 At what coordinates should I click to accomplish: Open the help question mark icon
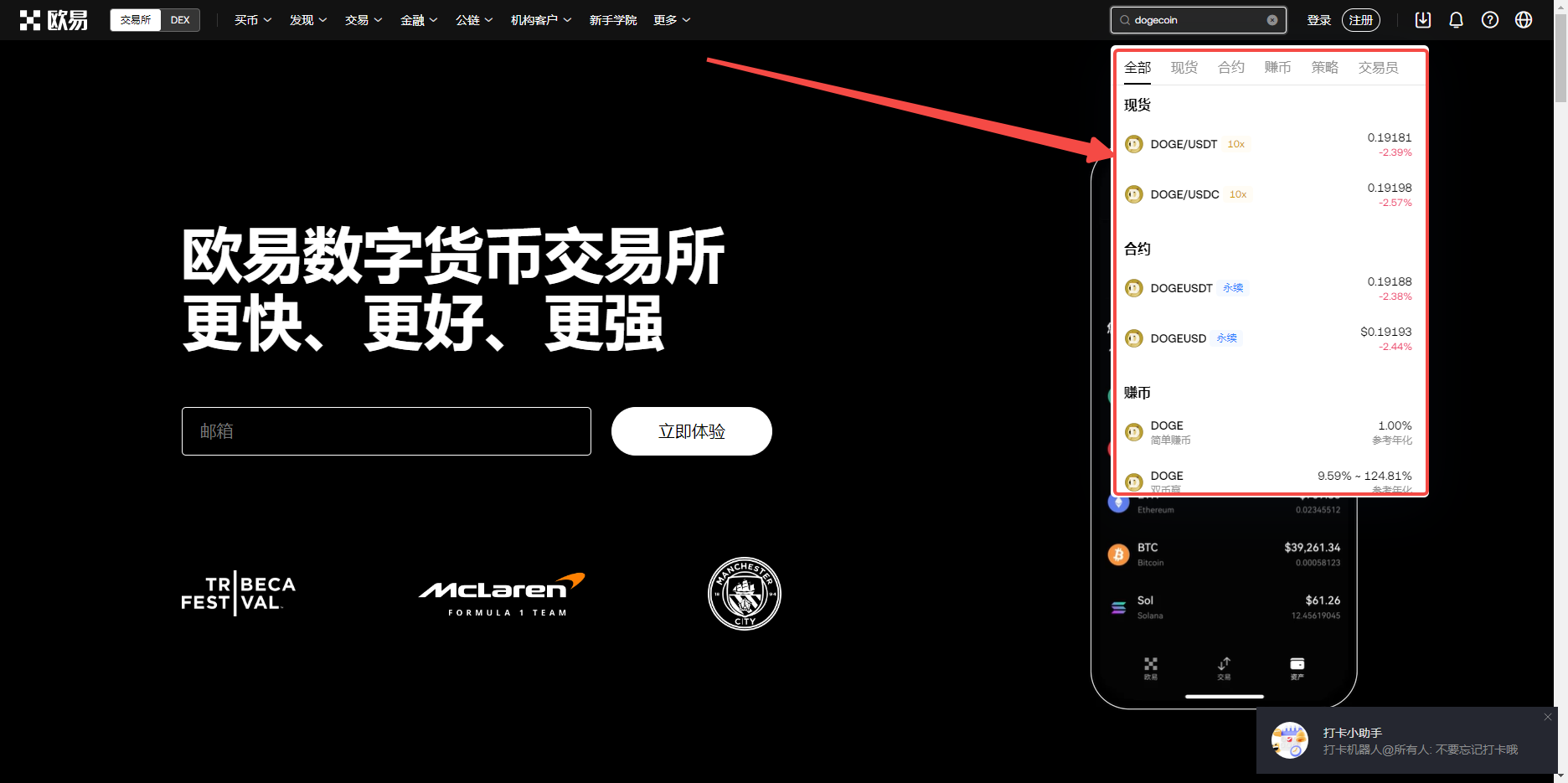1489,20
